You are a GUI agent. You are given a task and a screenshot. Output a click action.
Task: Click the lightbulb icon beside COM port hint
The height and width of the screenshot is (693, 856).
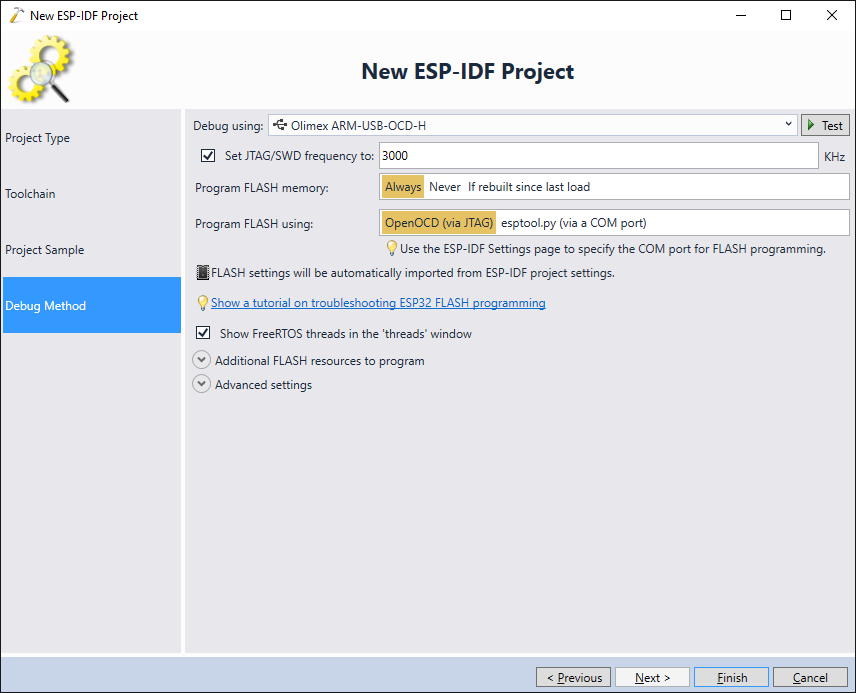pyautogui.click(x=391, y=248)
